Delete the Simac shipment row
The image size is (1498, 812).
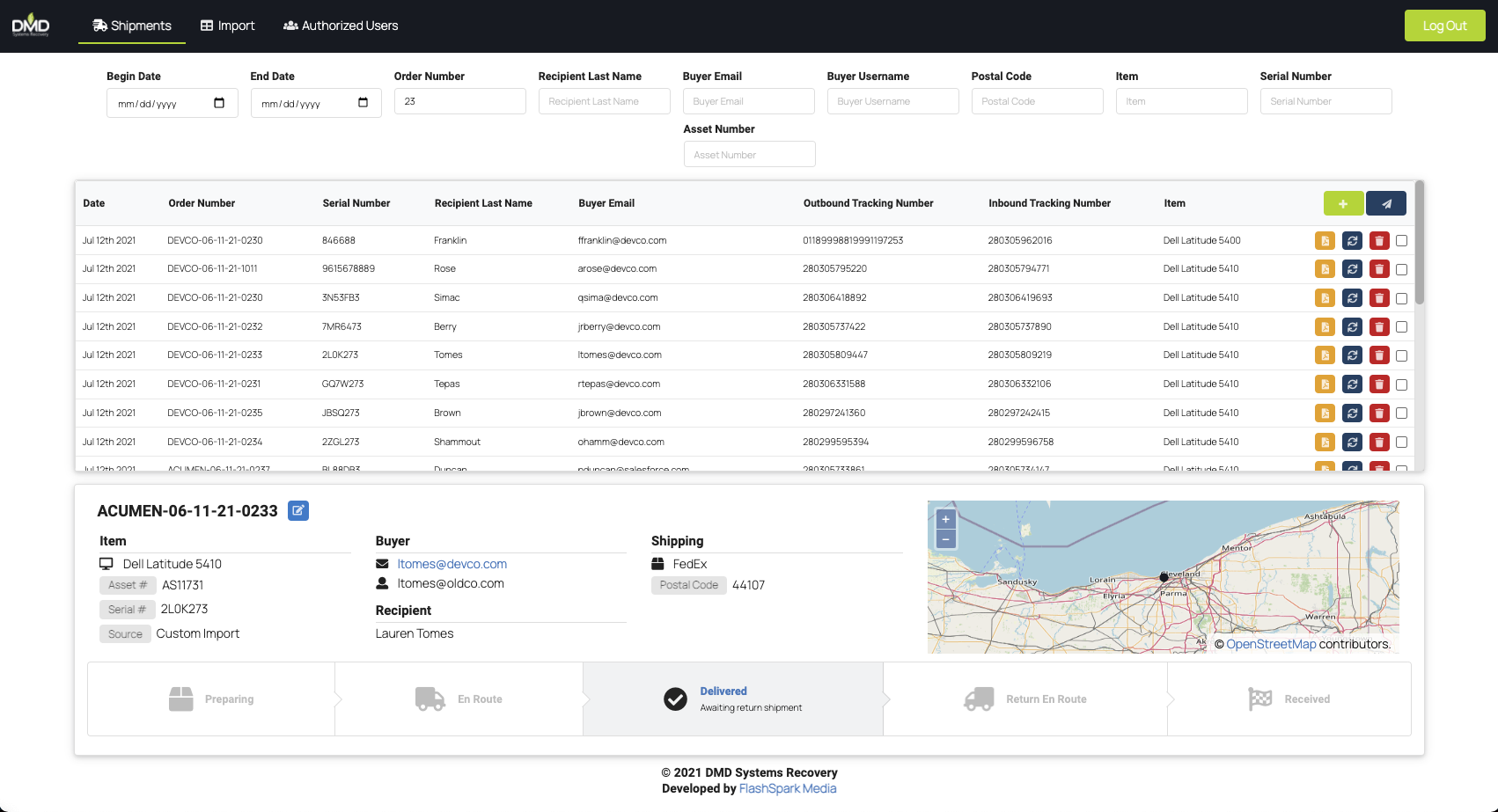click(x=1379, y=298)
